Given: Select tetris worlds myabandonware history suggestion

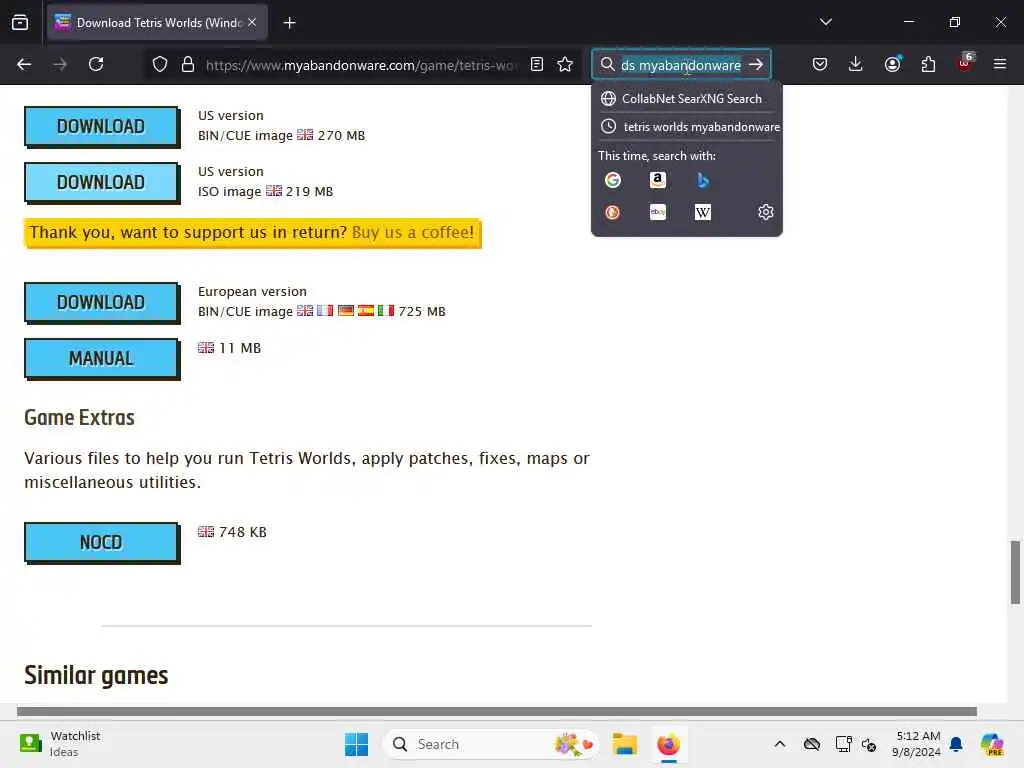Looking at the screenshot, I should tap(686, 127).
